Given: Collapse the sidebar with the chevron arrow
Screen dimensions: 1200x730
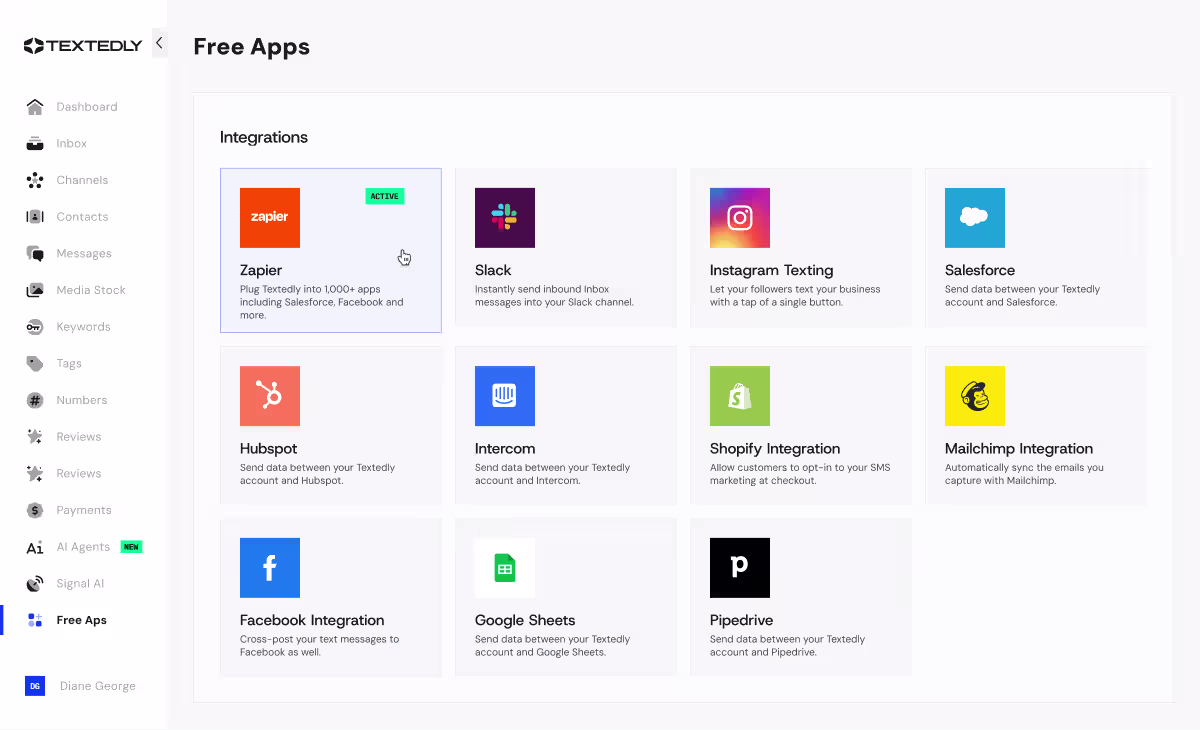Looking at the screenshot, I should click(159, 43).
